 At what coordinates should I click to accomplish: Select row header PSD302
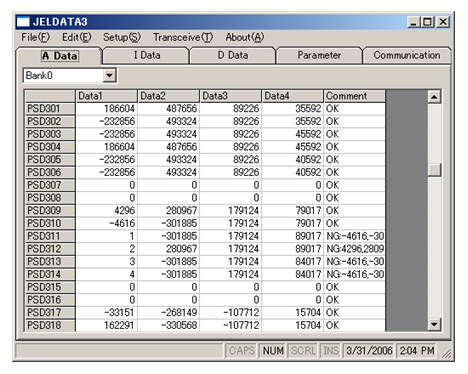coord(50,121)
